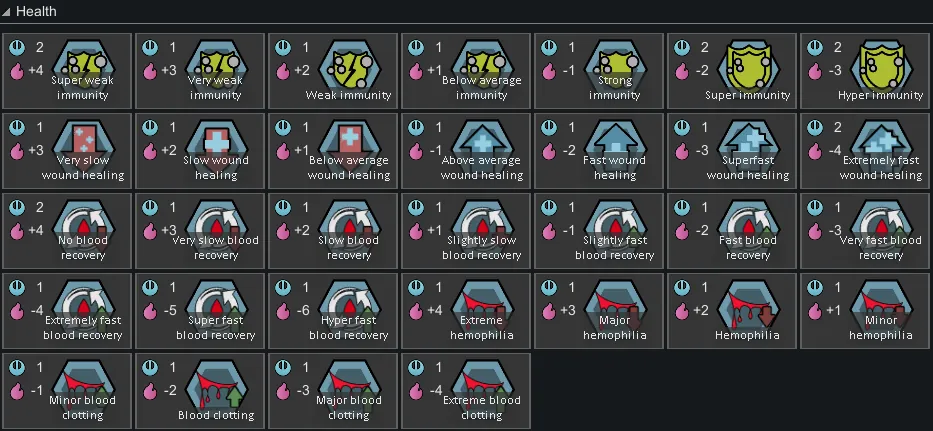Image resolution: width=933 pixels, height=431 pixels.
Task: Pick the Blood clotting gene icon
Action: coord(216,385)
